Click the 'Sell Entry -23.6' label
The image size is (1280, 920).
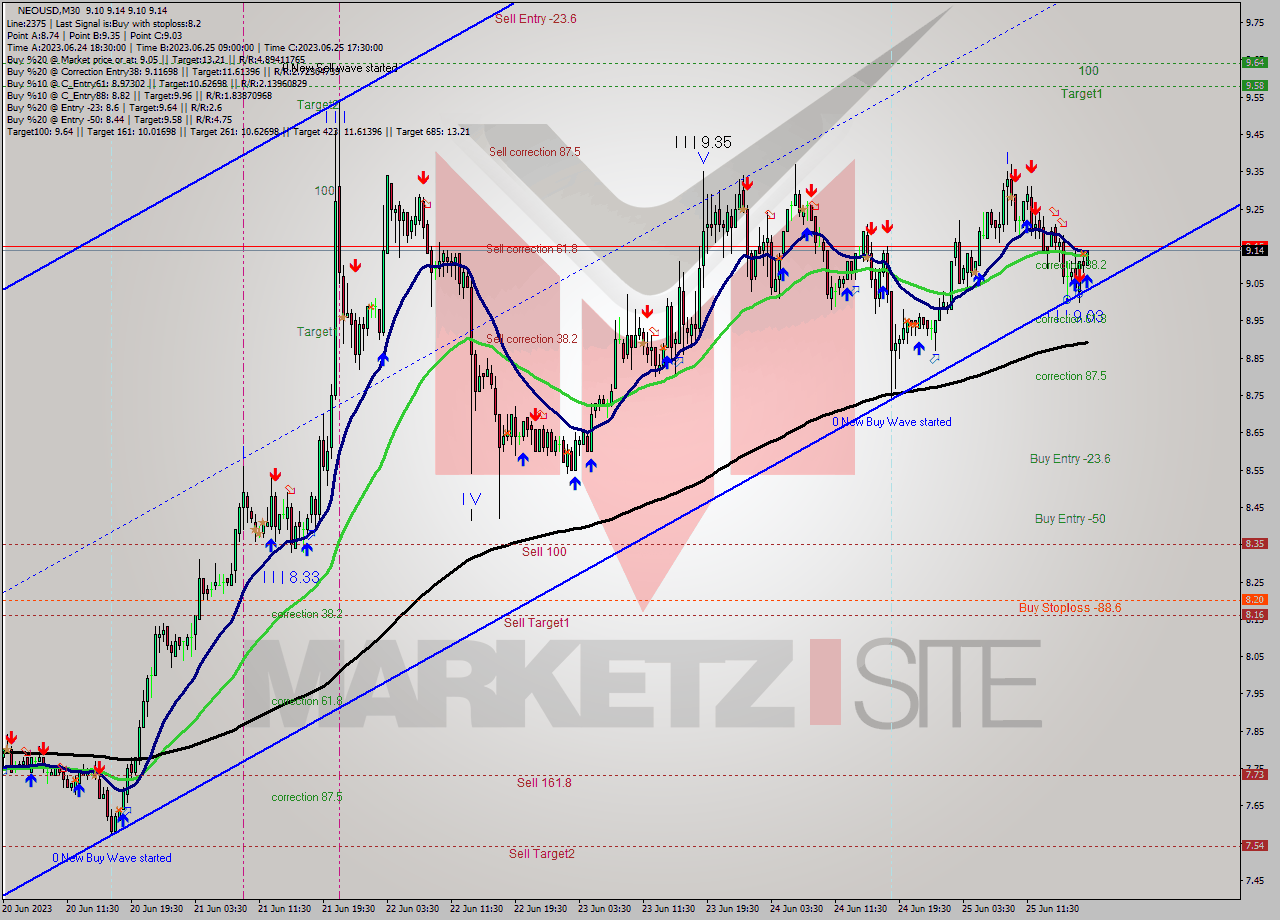(x=535, y=19)
